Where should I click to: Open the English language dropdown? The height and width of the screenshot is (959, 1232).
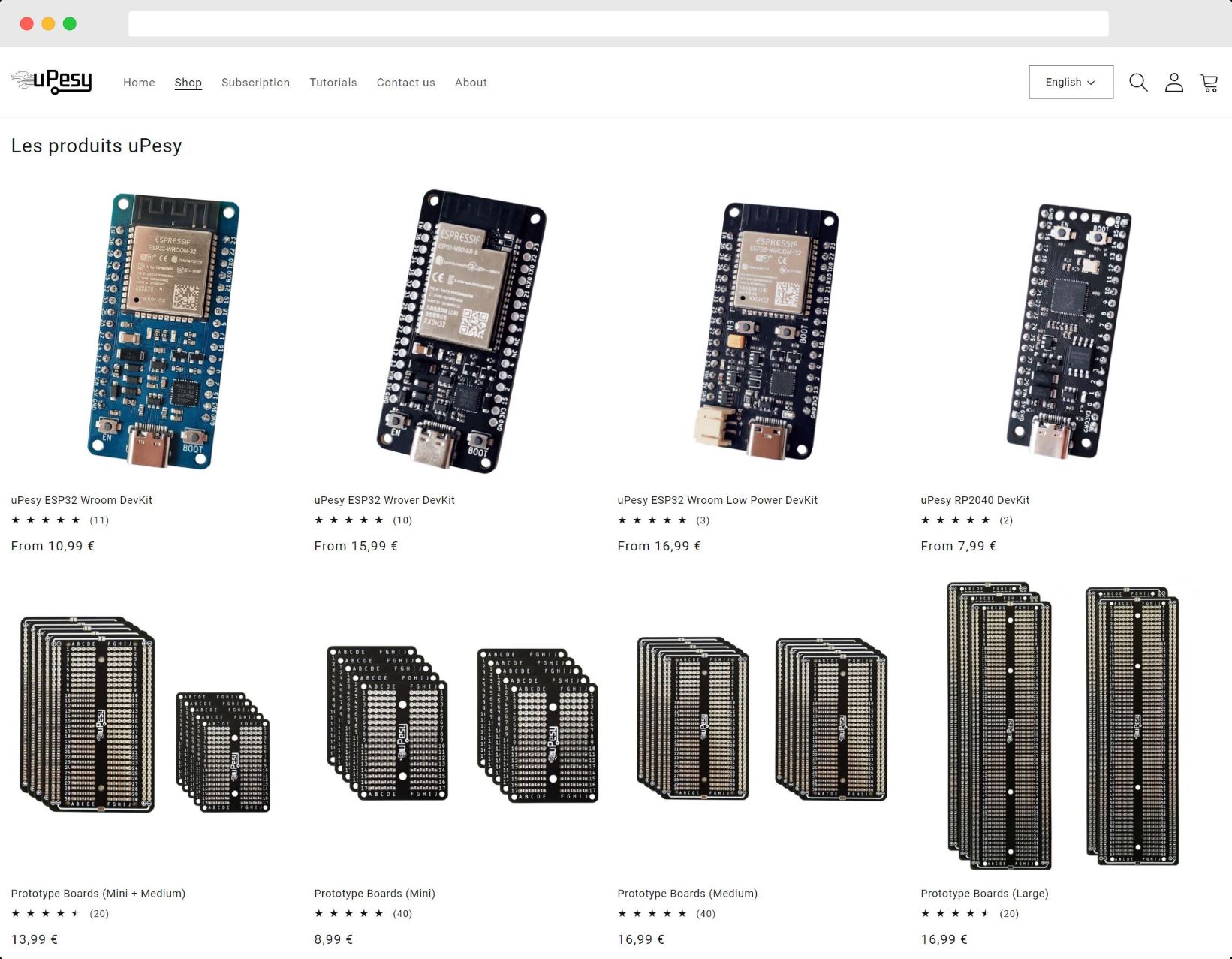(1071, 82)
